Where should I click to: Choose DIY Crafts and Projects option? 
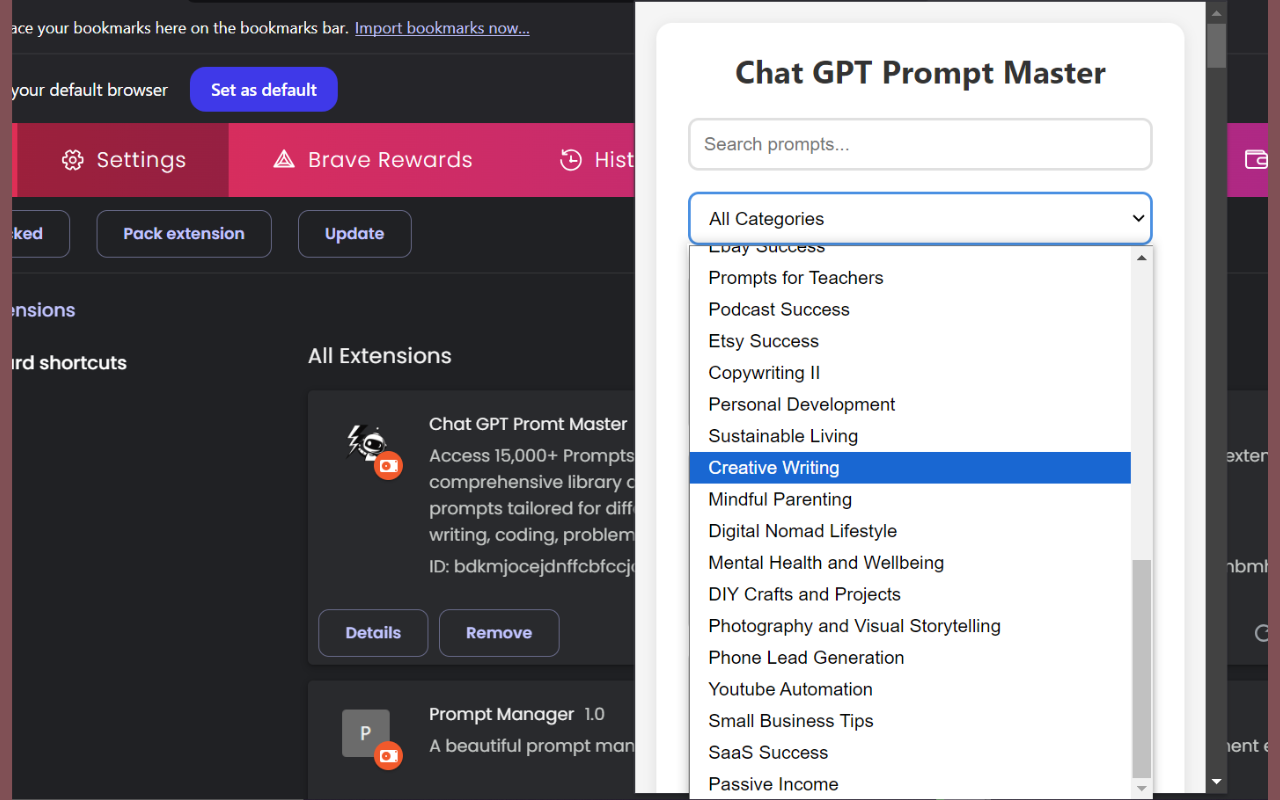click(910, 595)
